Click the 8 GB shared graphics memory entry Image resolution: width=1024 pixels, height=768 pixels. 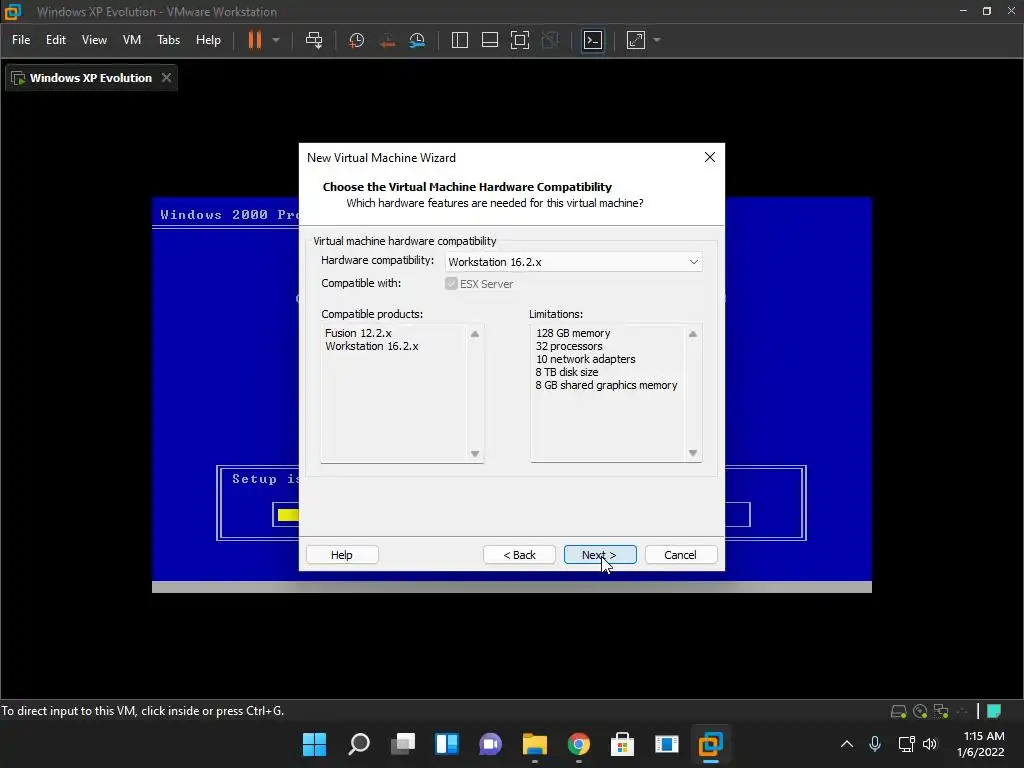point(606,385)
